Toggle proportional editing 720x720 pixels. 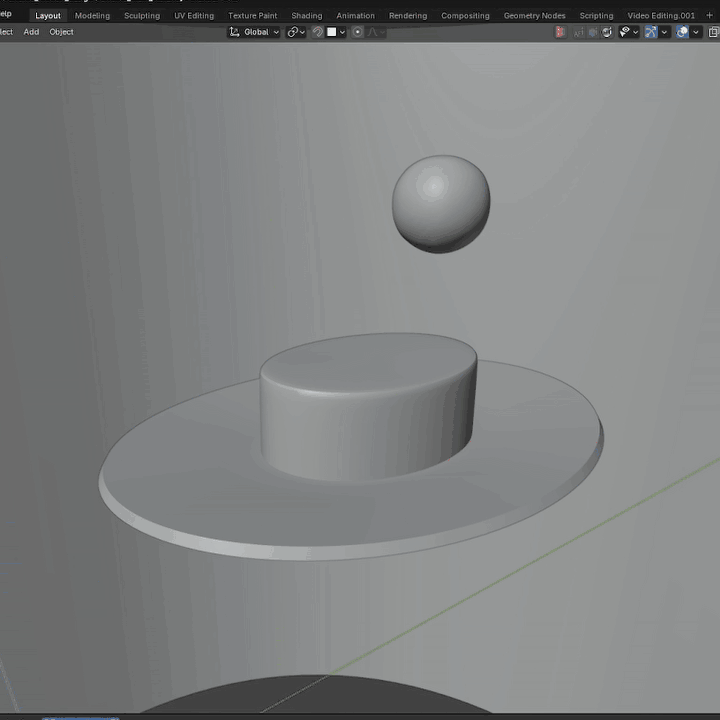pyautogui.click(x=358, y=32)
